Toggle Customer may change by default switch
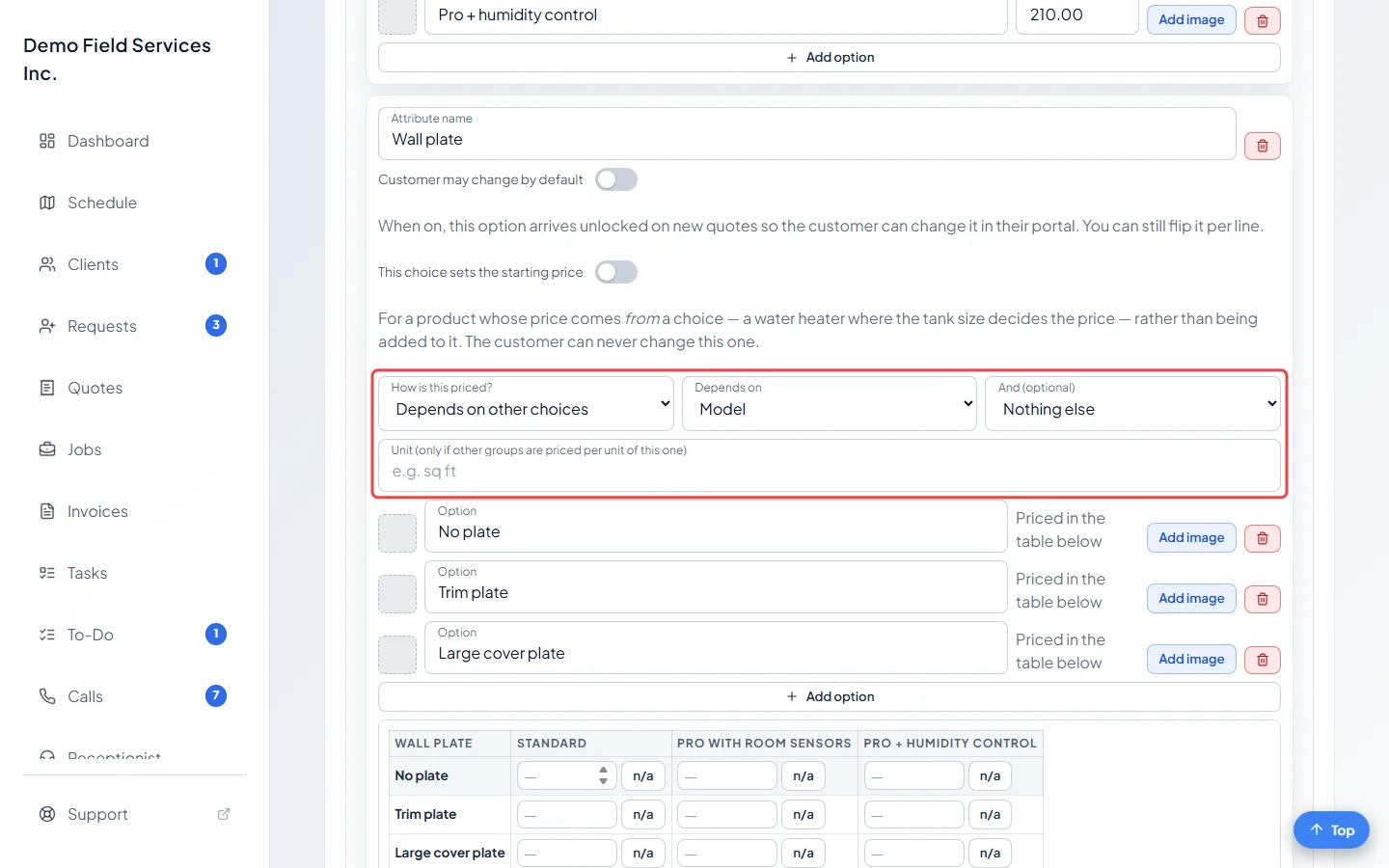The image size is (1389, 868). tap(616, 179)
